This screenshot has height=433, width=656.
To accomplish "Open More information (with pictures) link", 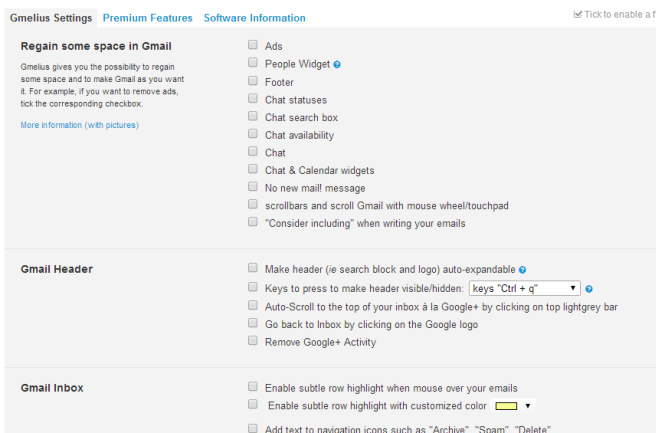I will click(x=79, y=125).
